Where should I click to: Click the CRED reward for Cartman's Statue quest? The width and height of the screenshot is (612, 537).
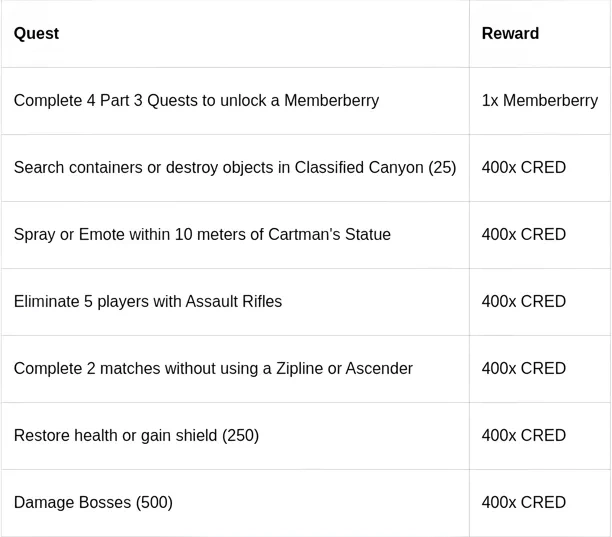pyautogui.click(x=523, y=235)
